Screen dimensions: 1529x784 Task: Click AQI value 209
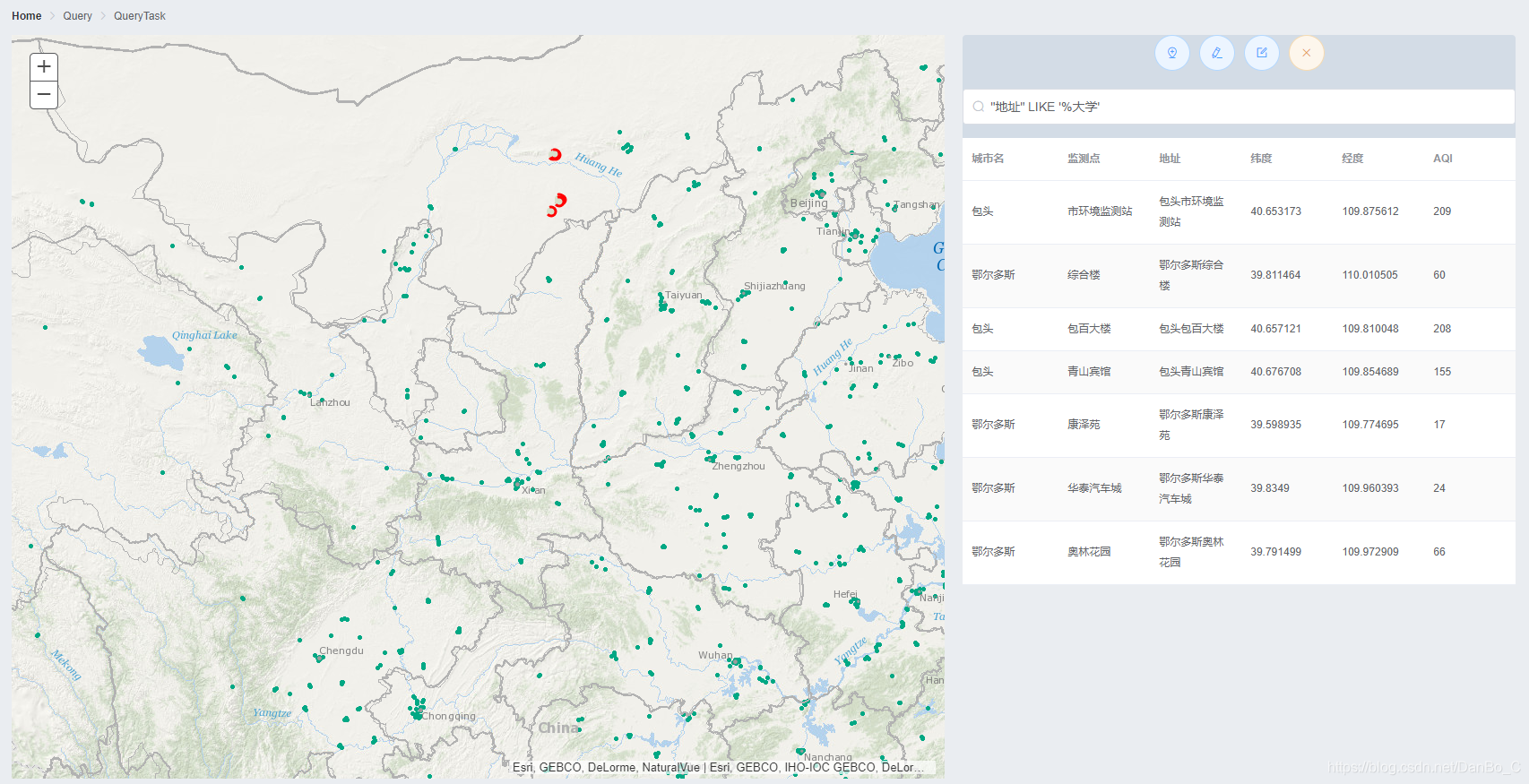pyautogui.click(x=1442, y=211)
